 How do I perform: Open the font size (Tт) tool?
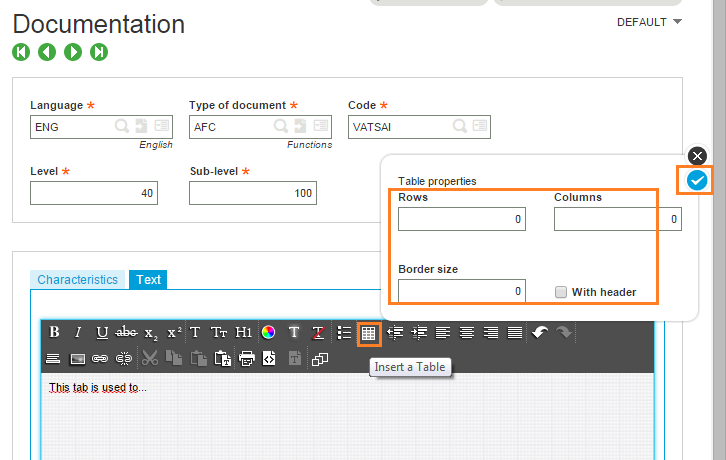219,332
